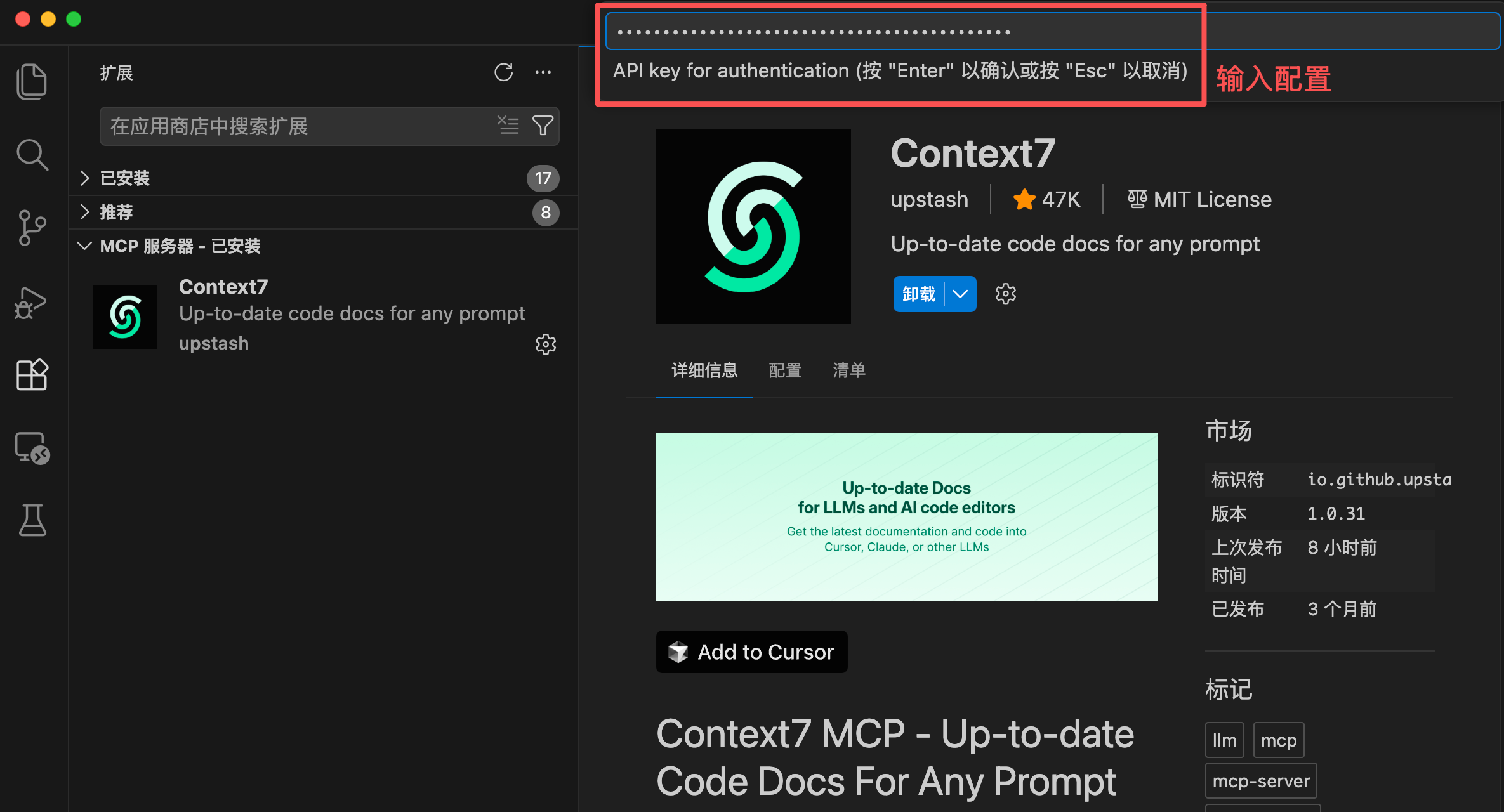Open the Source Control view
Viewport: 1504px width, 812px height.
pos(32,228)
